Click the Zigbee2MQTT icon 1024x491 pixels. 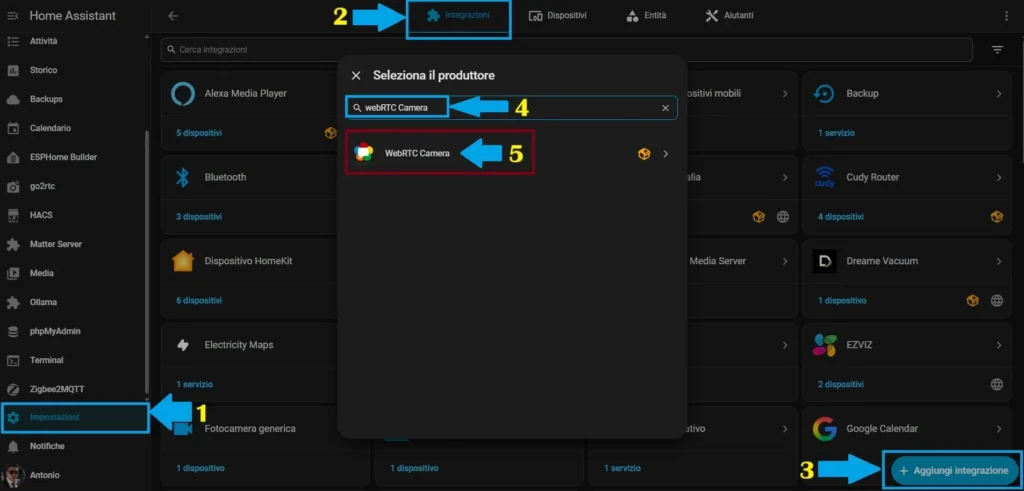(12, 389)
